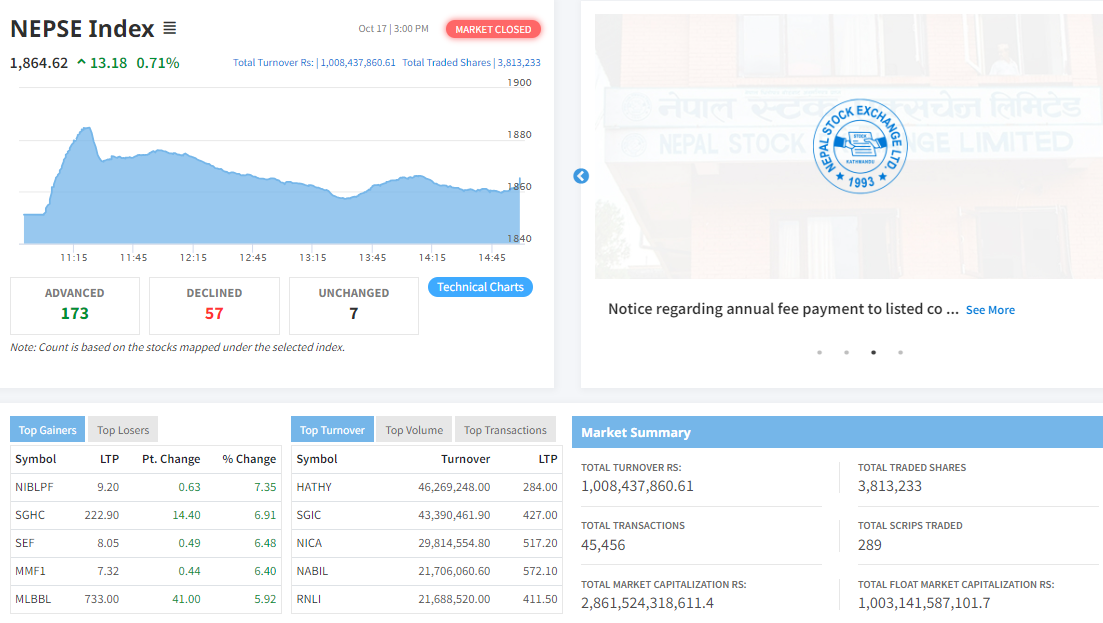The height and width of the screenshot is (623, 1103).
Task: Go to previous slide with left arrow
Action: click(x=581, y=176)
